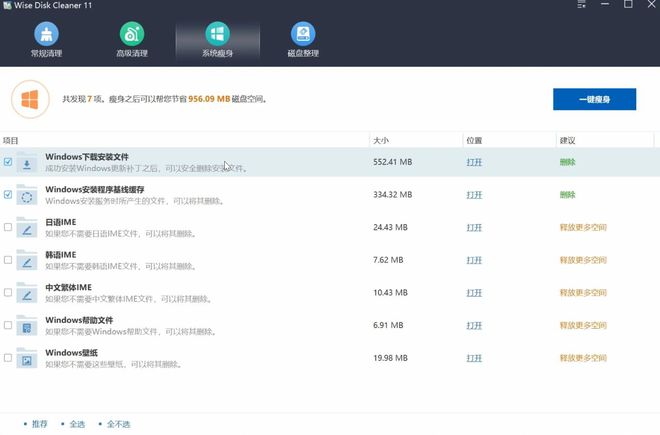Click the Windows安装程序基线缓存 item icon

tap(27, 196)
